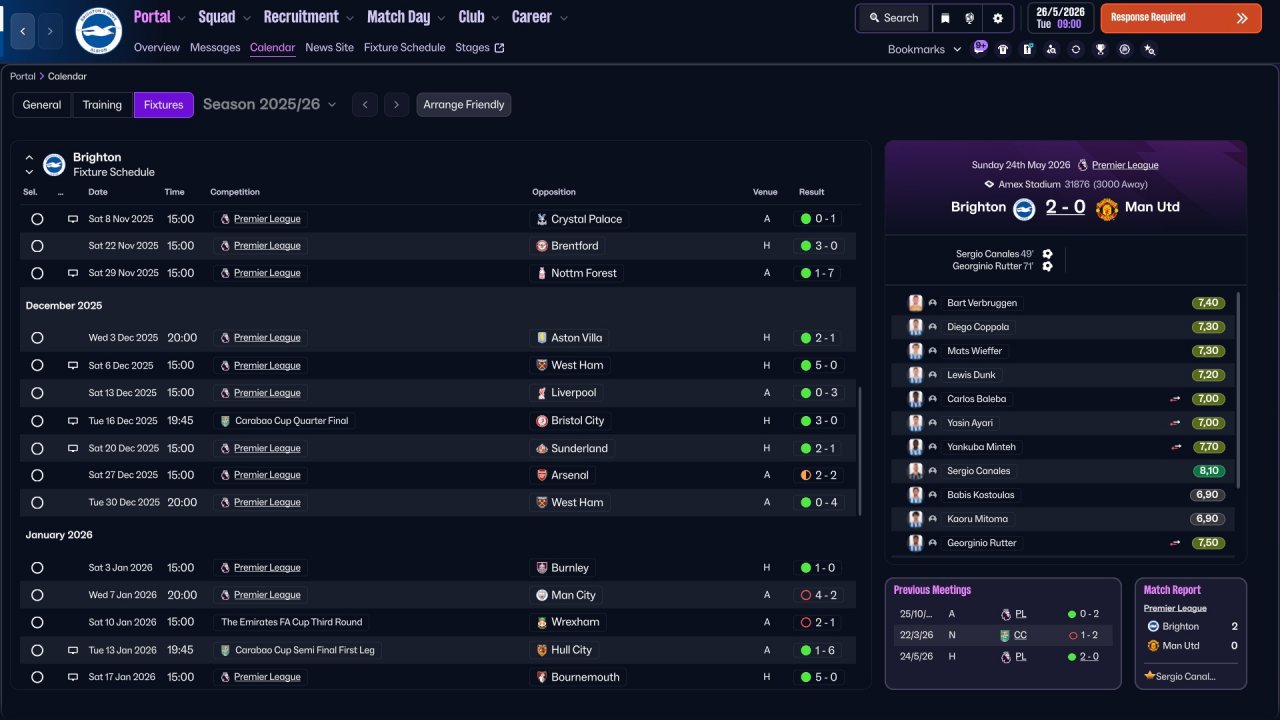The width and height of the screenshot is (1280, 720).
Task: Open the settings gear icon
Action: tap(998, 18)
